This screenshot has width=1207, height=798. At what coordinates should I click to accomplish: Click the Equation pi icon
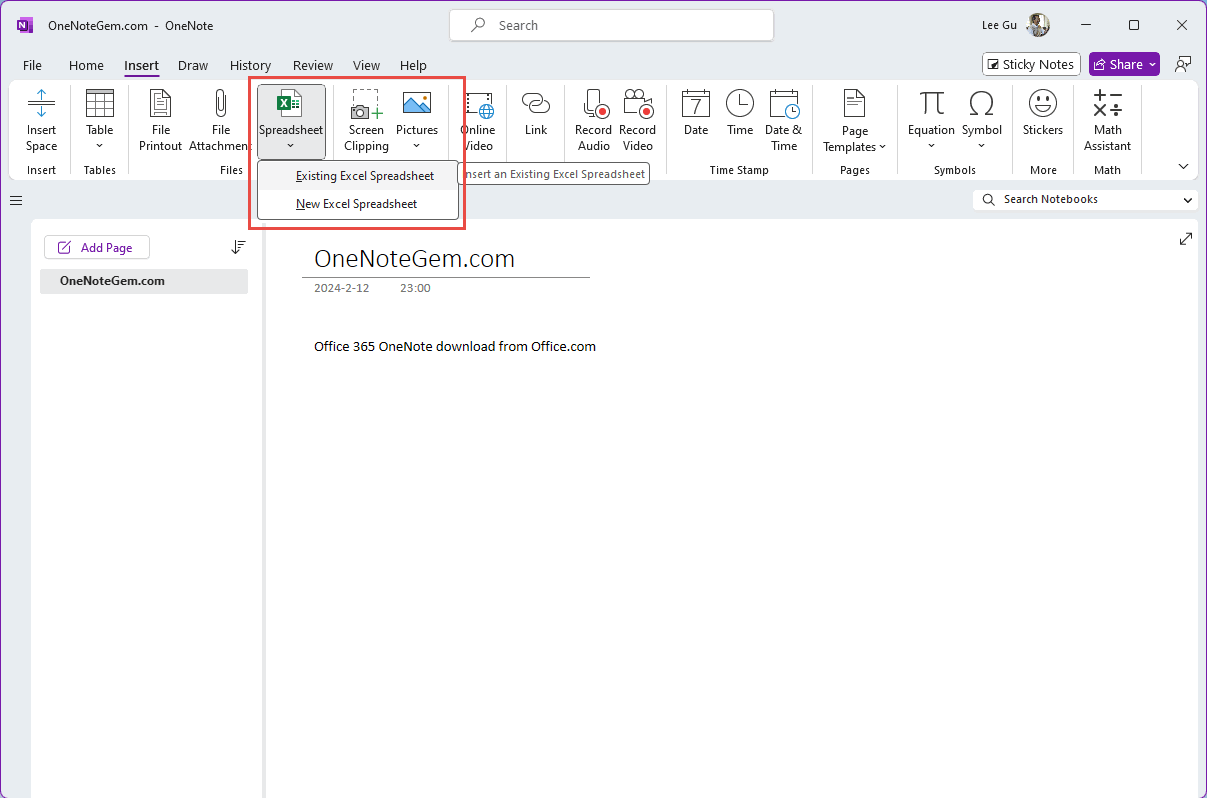[x=932, y=103]
